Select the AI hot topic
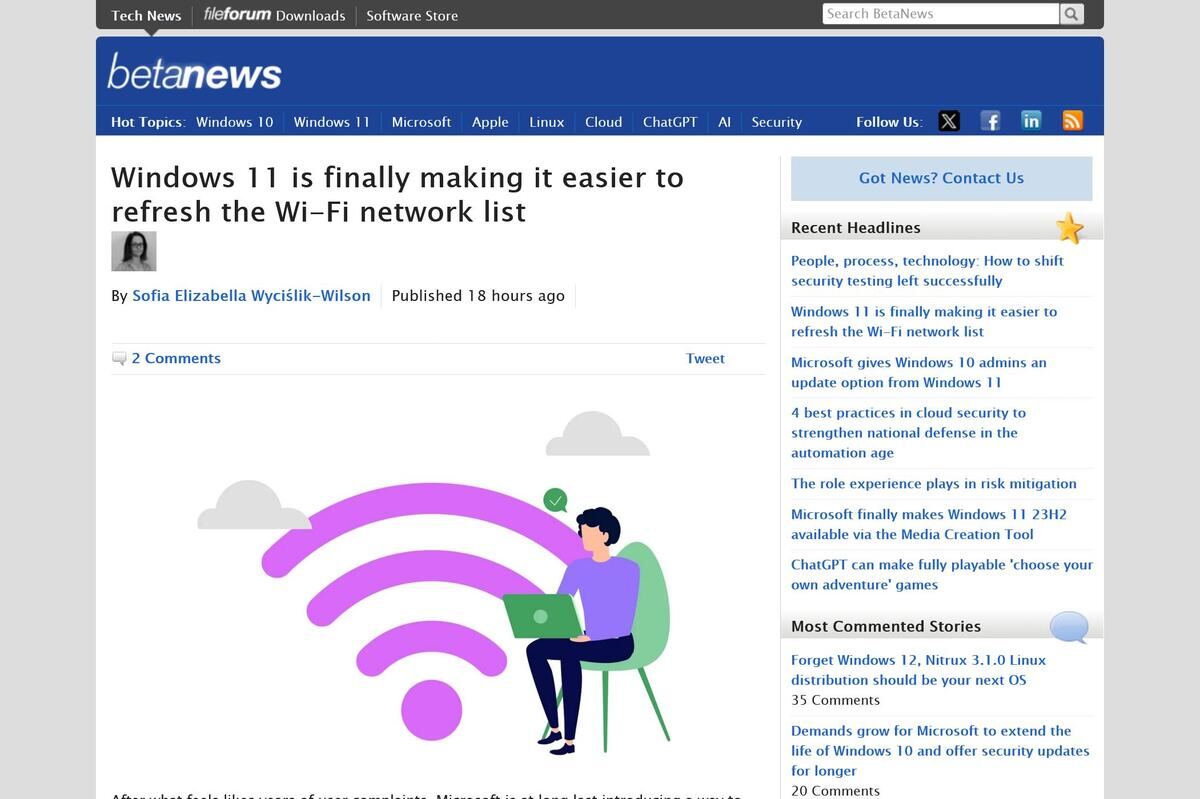The height and width of the screenshot is (799, 1200). click(724, 122)
